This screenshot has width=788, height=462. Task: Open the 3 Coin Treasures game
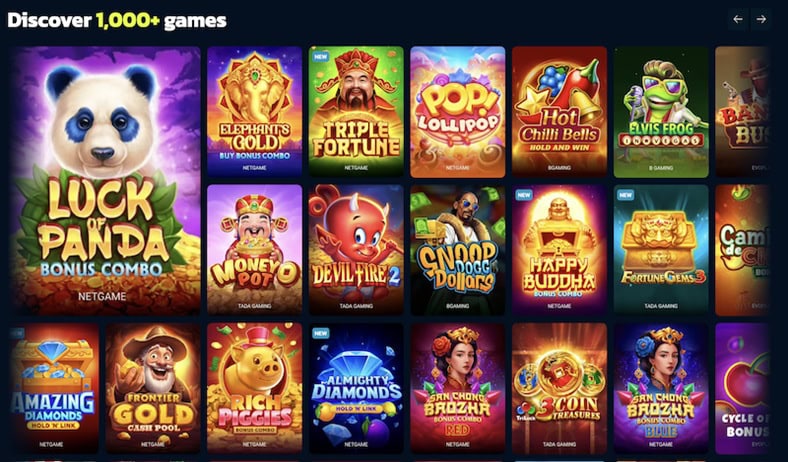[559, 388]
